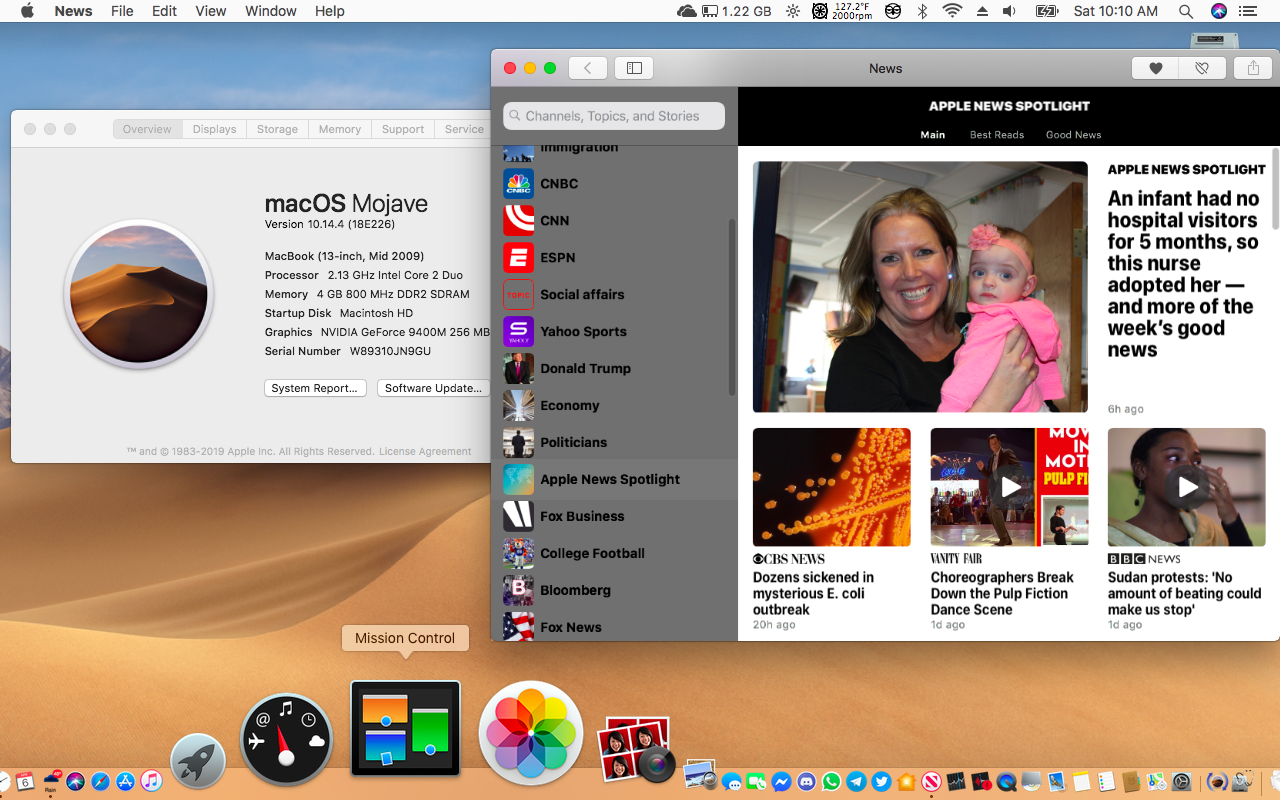Click the Share button in News toolbar
1280x800 pixels.
(1253, 68)
